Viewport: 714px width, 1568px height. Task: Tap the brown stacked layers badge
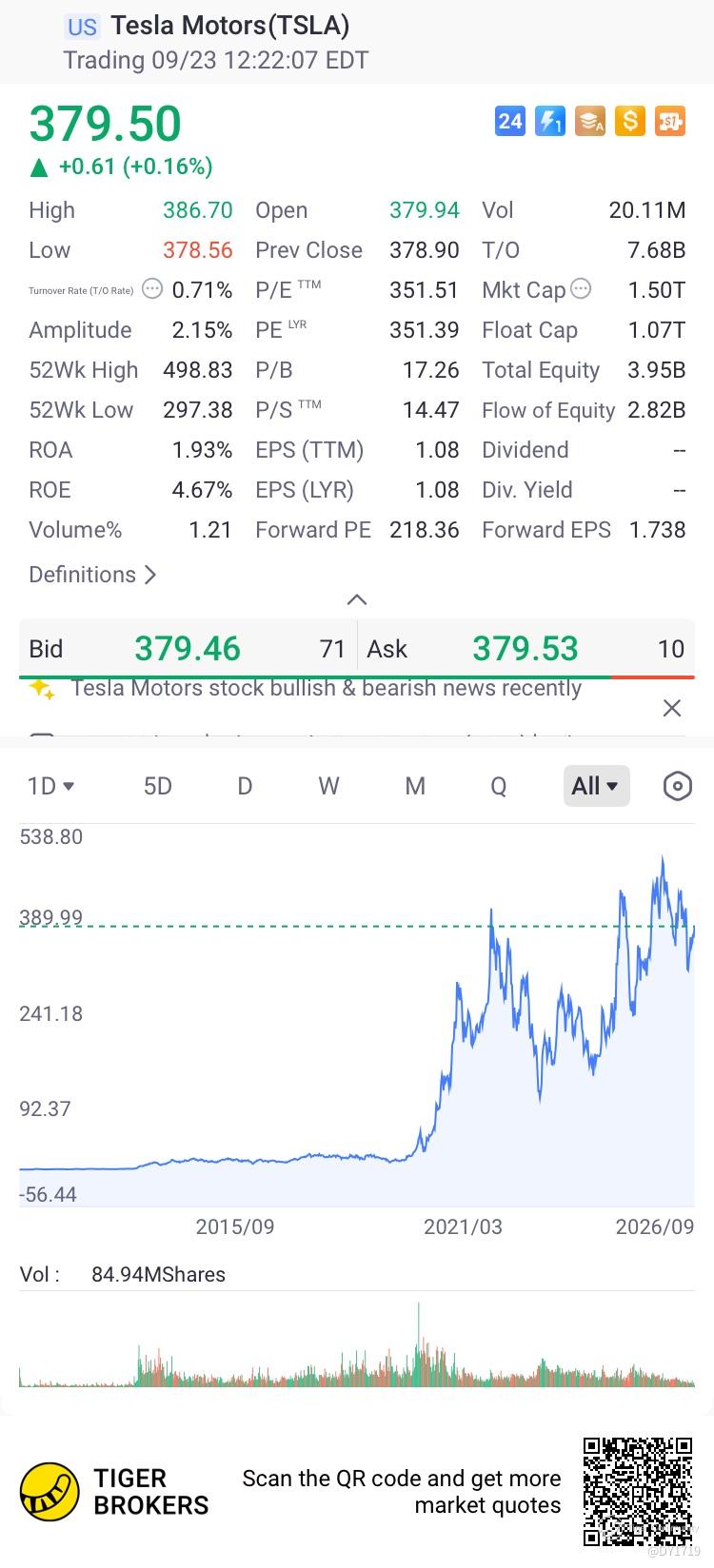click(x=590, y=121)
